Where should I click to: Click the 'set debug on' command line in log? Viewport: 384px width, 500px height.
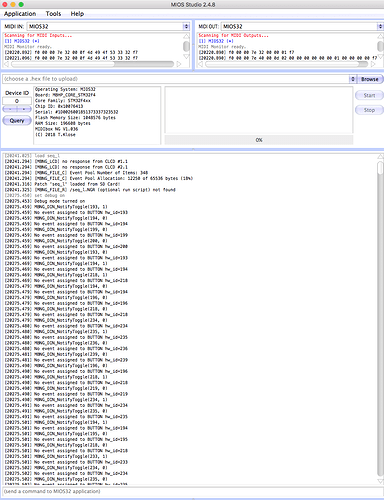[35, 195]
